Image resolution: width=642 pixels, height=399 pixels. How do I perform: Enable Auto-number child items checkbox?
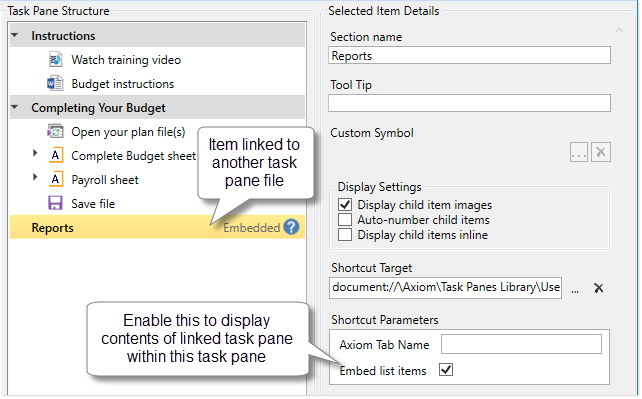coord(345,220)
